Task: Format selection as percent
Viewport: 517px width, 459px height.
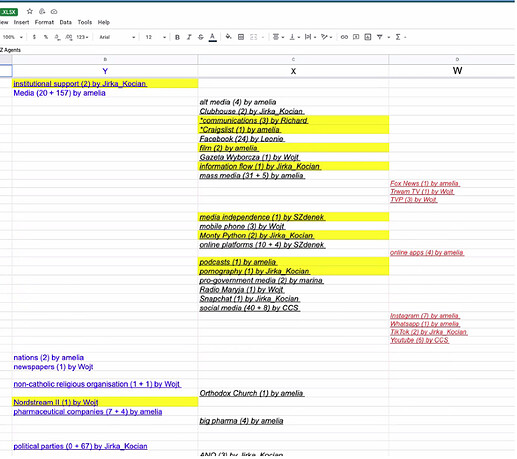Action: coord(46,37)
